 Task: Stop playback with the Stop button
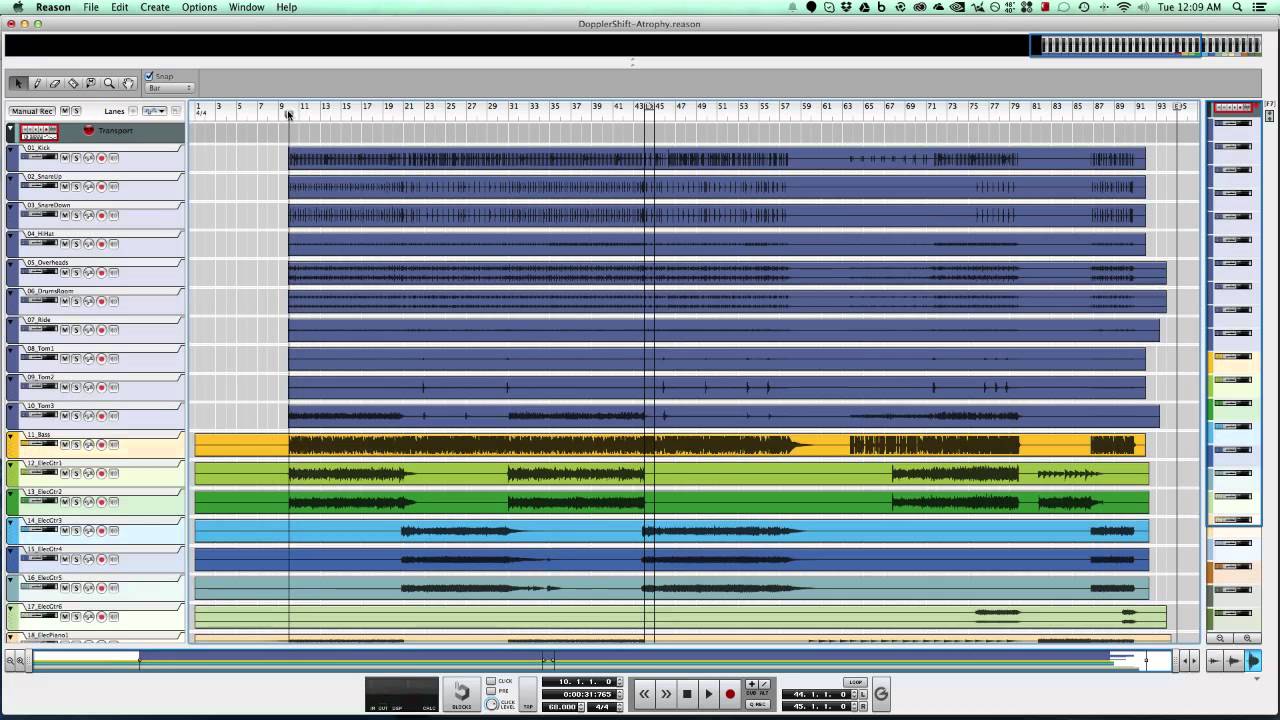click(x=687, y=693)
